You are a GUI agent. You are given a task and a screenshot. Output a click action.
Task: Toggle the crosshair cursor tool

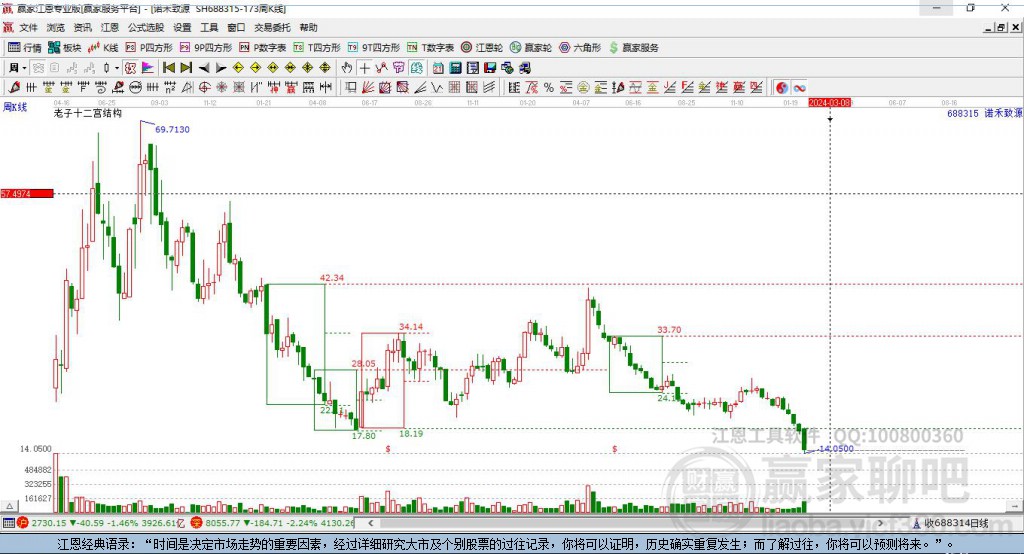tap(364, 68)
